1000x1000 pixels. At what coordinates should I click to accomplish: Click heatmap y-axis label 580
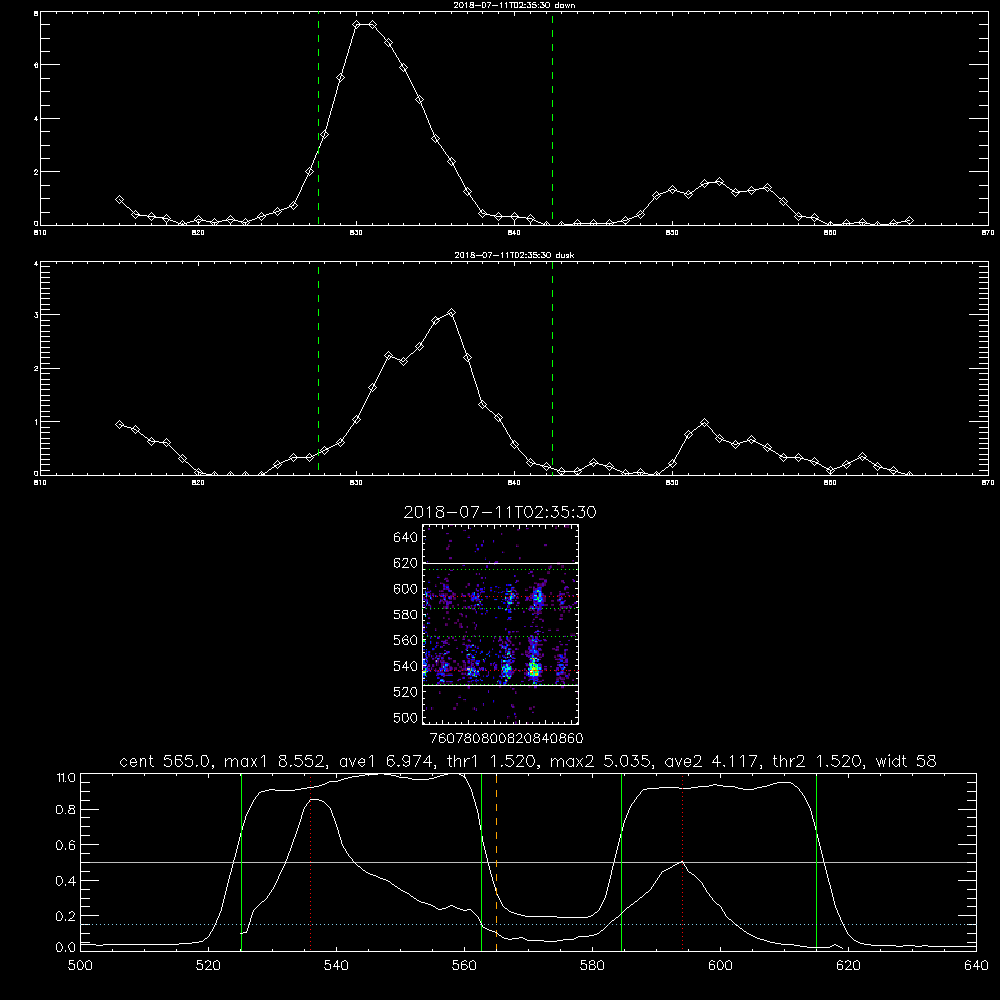point(406,615)
